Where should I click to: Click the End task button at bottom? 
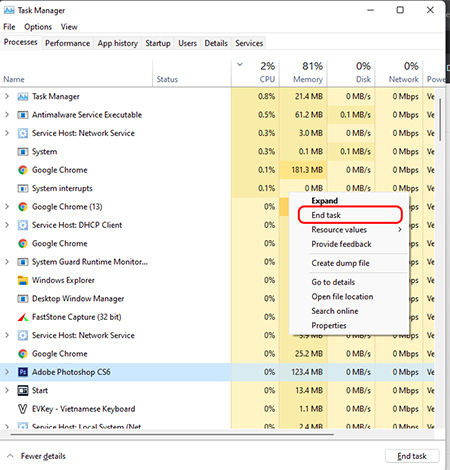coord(412,456)
